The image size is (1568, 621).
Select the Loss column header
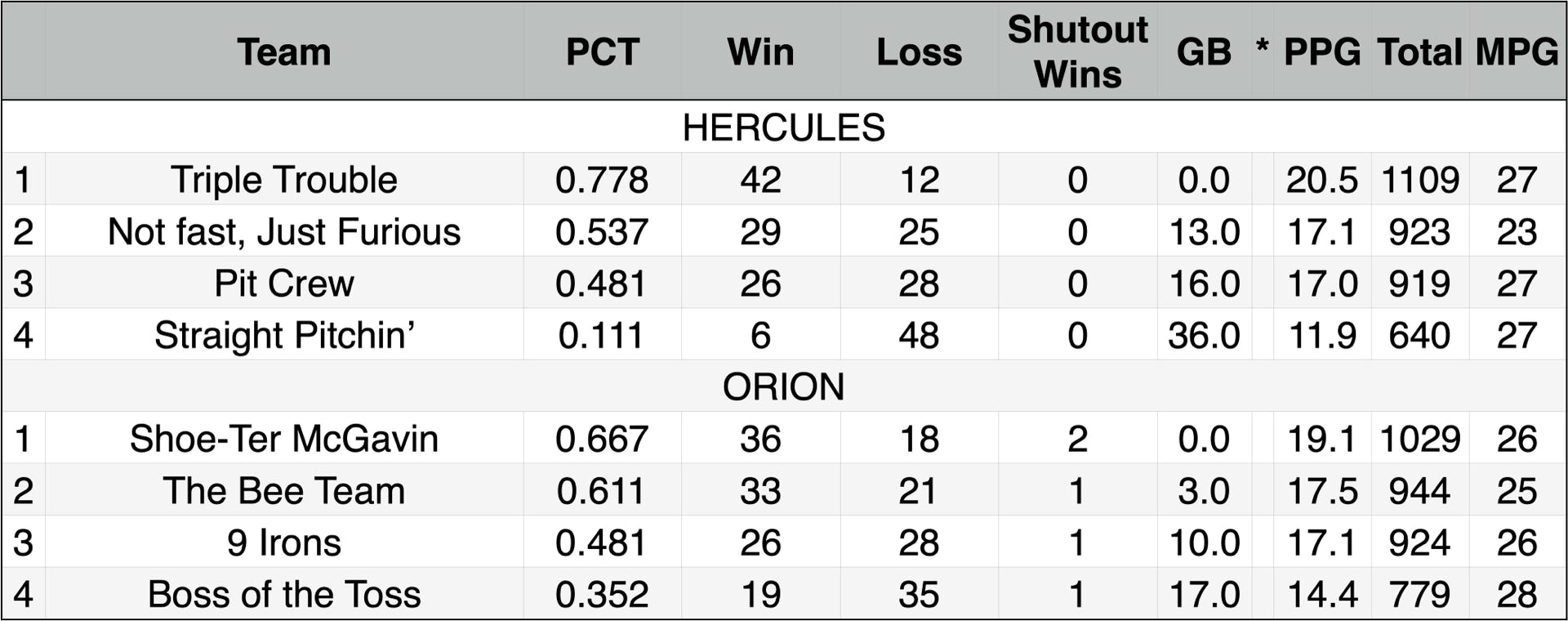919,52
